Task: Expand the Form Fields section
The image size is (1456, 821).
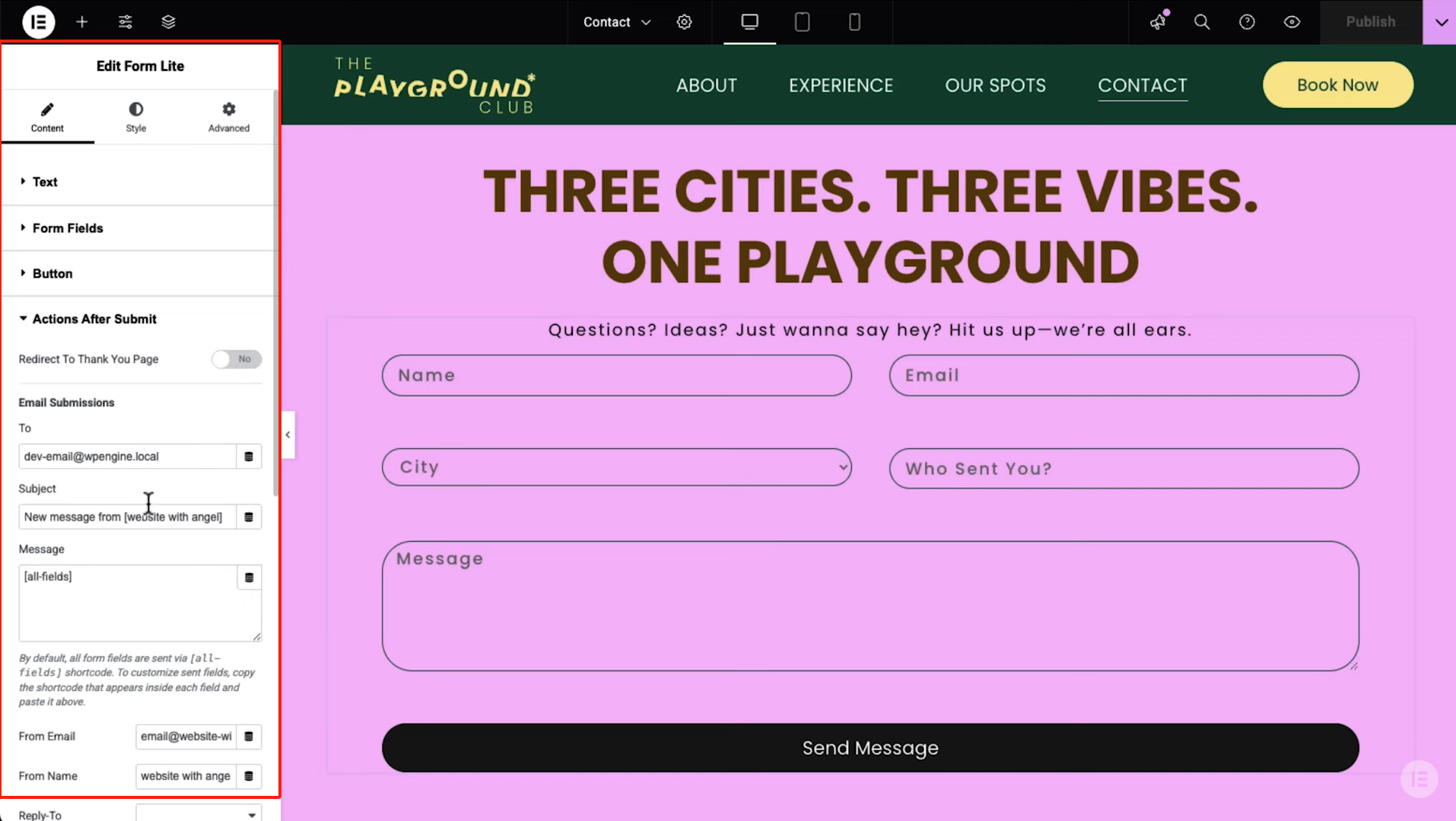Action: [68, 228]
